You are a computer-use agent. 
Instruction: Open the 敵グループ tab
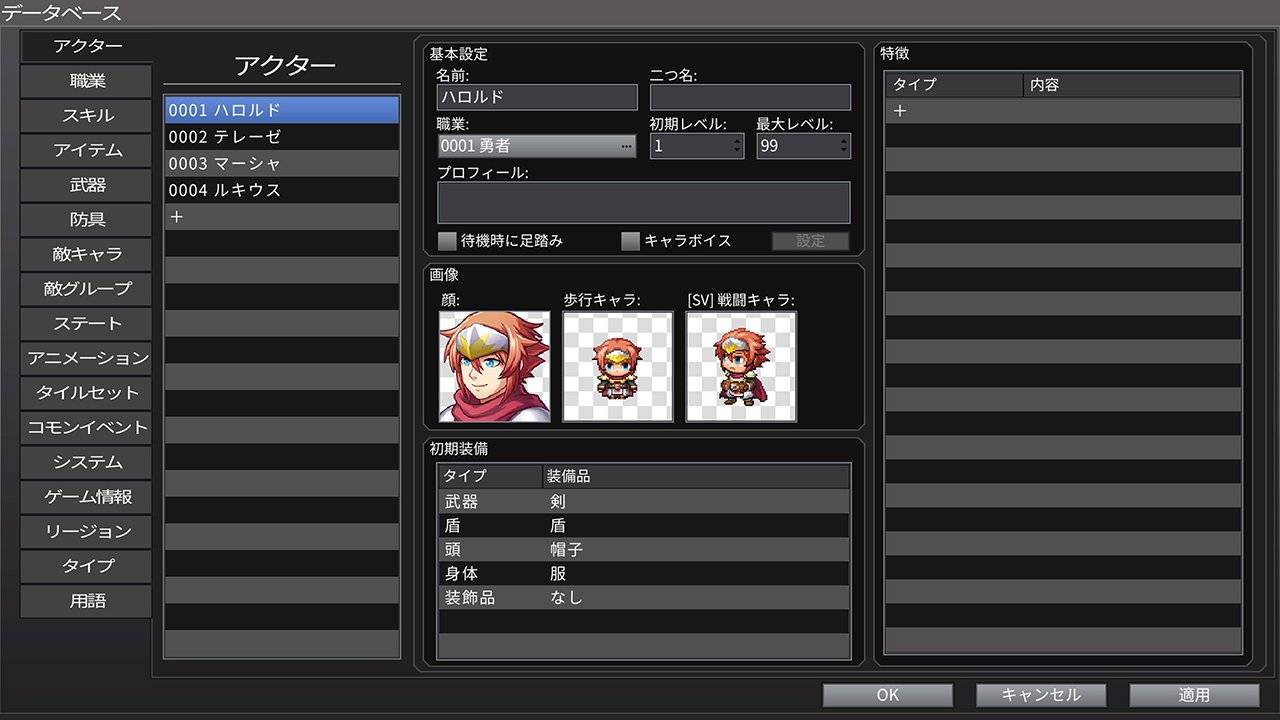tap(86, 289)
